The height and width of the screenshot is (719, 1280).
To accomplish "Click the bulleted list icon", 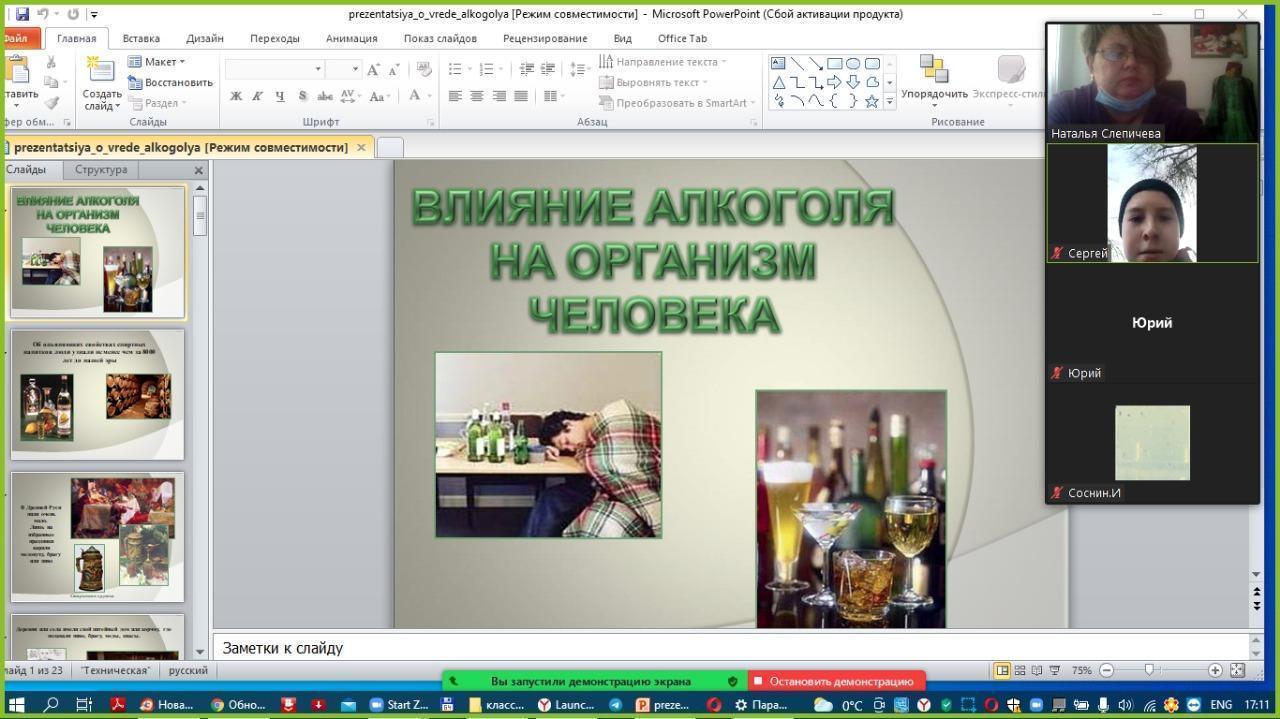I will point(455,69).
